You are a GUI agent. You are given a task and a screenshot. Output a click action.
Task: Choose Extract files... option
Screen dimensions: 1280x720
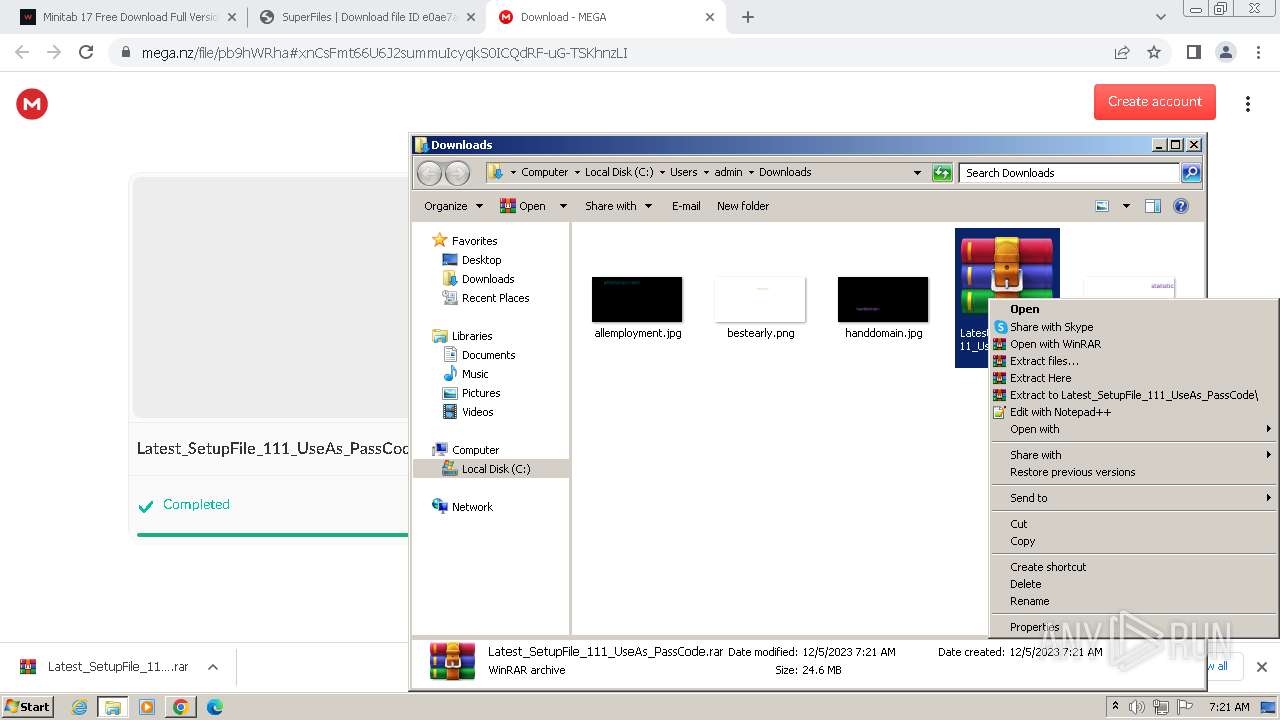1133,361
